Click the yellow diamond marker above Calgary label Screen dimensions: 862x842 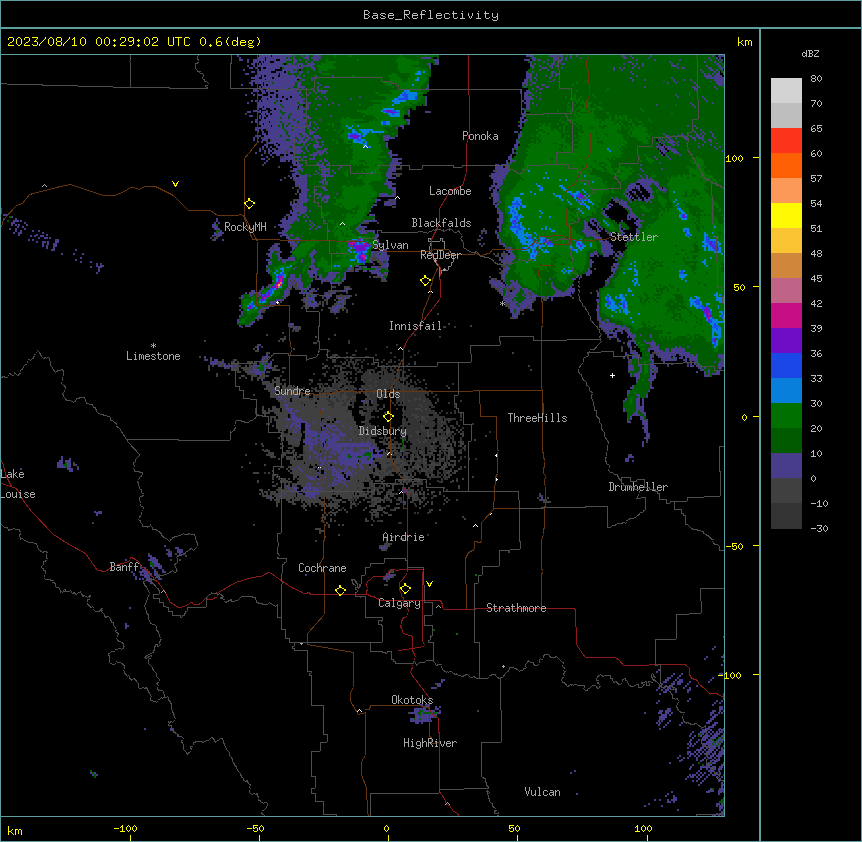405,589
